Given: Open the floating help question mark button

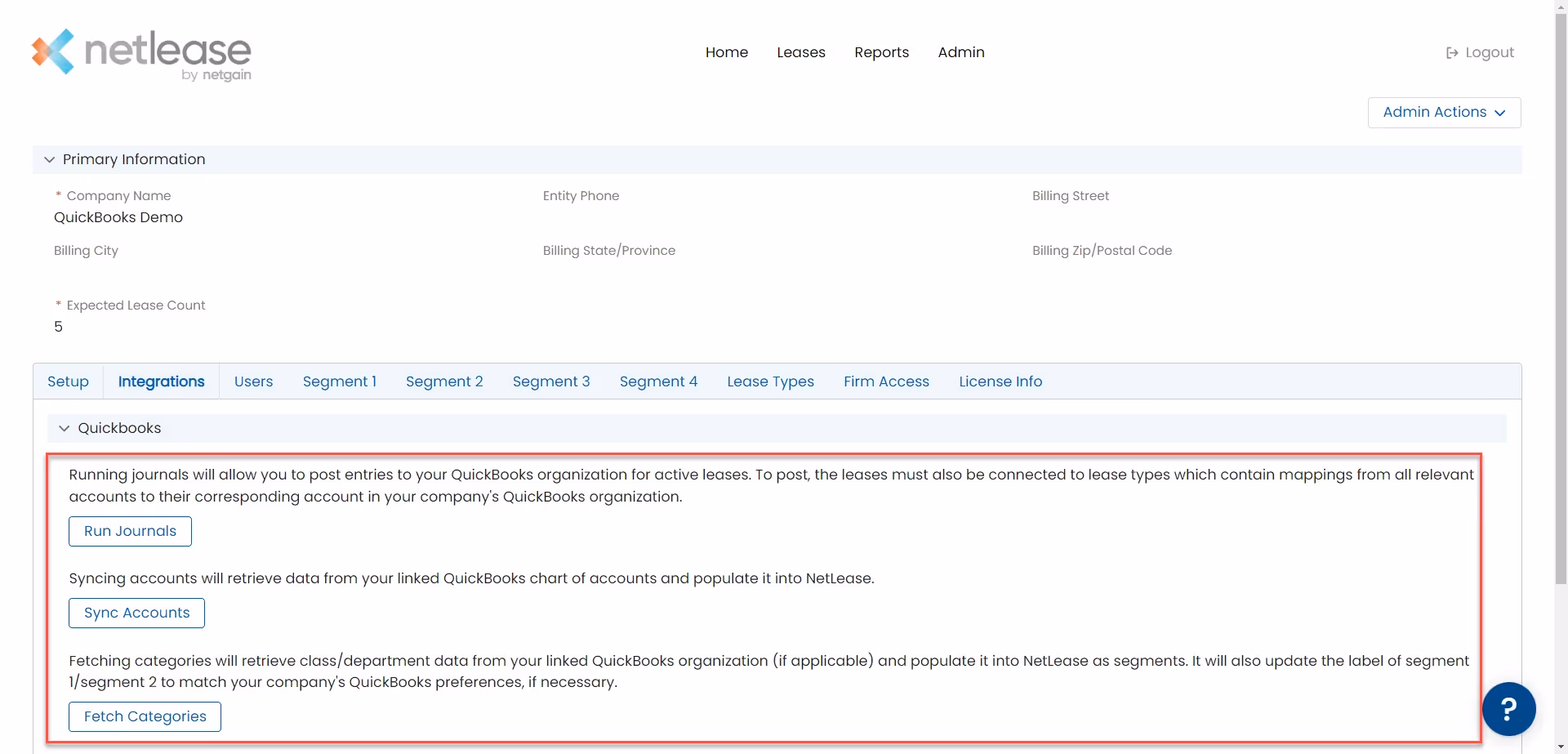Looking at the screenshot, I should pos(1508,708).
